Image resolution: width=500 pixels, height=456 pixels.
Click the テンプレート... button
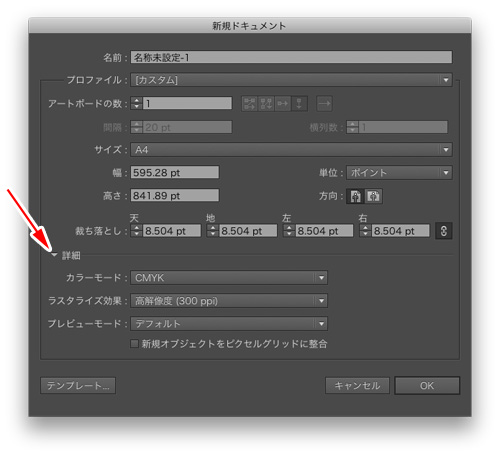(78, 386)
